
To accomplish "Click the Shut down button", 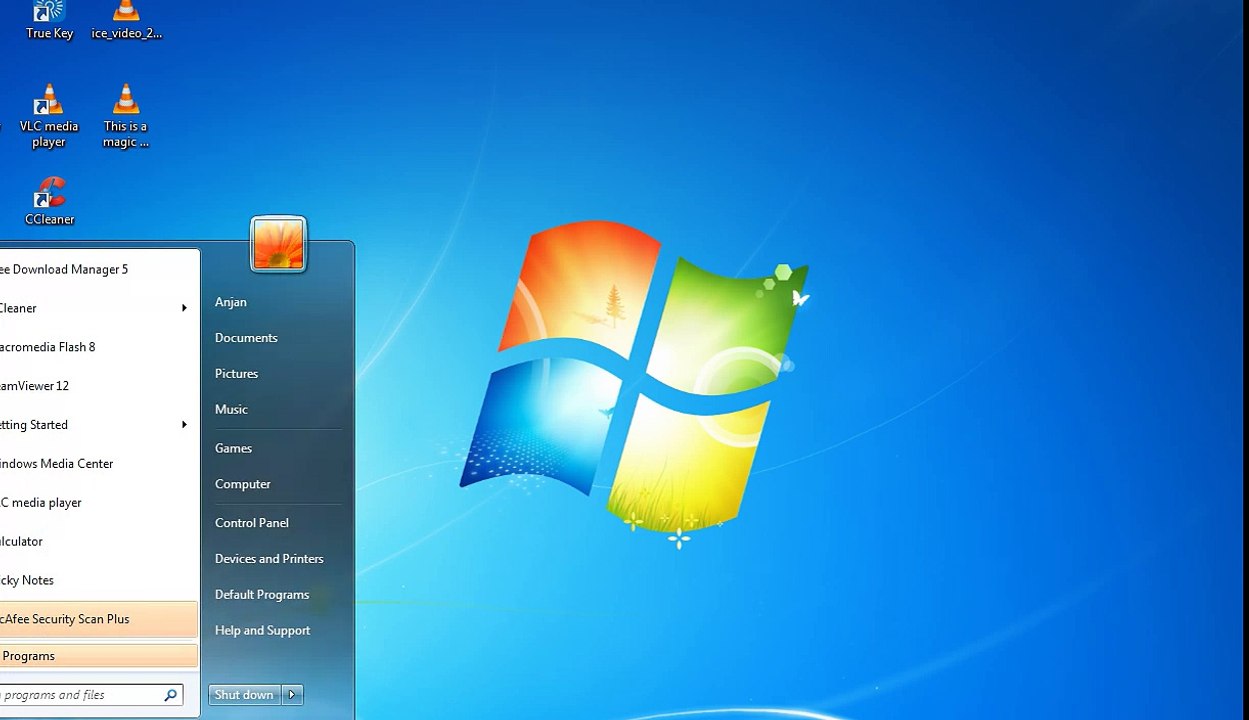I will point(244,695).
